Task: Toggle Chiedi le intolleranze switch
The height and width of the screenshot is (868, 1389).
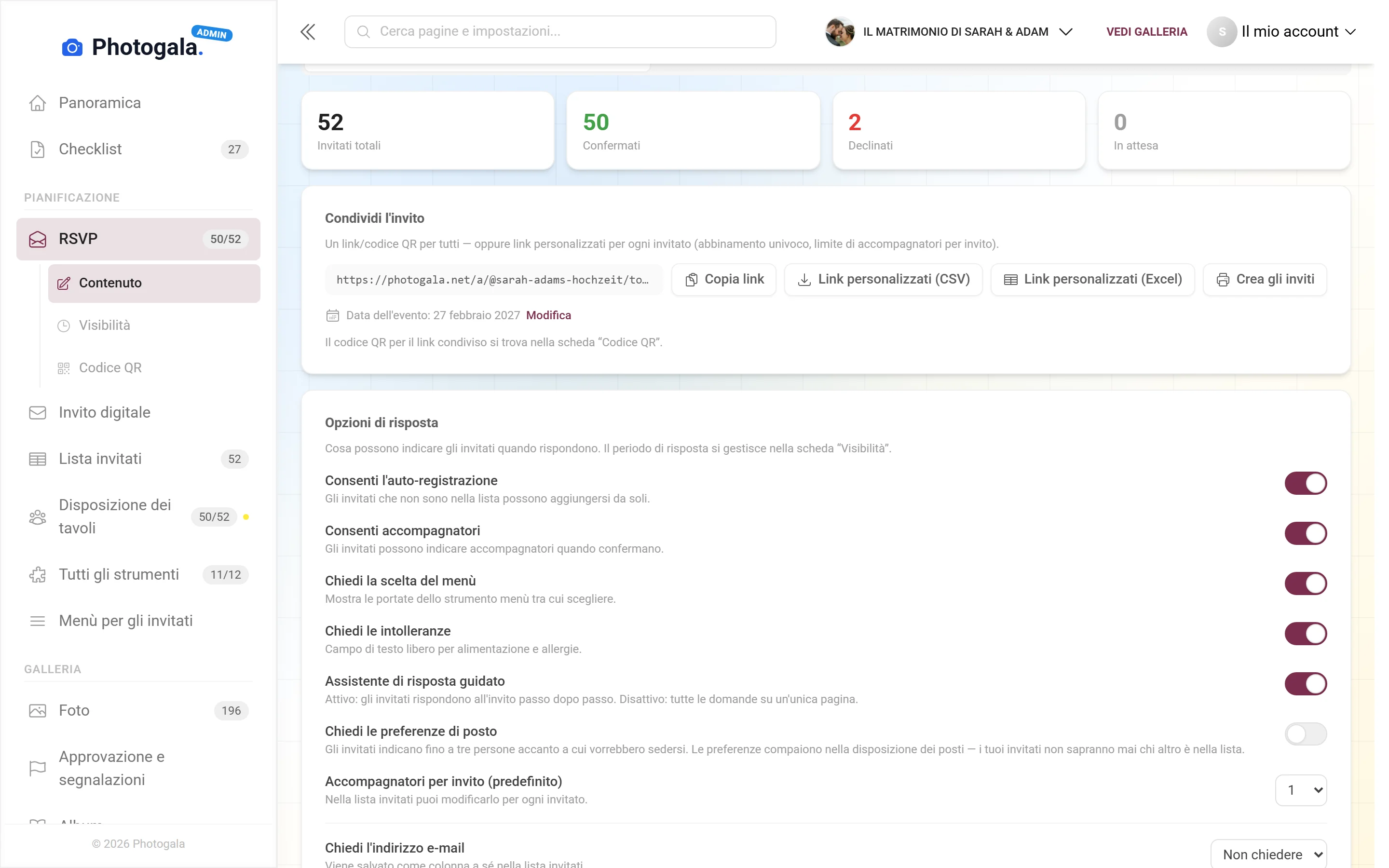Action: (x=1305, y=634)
